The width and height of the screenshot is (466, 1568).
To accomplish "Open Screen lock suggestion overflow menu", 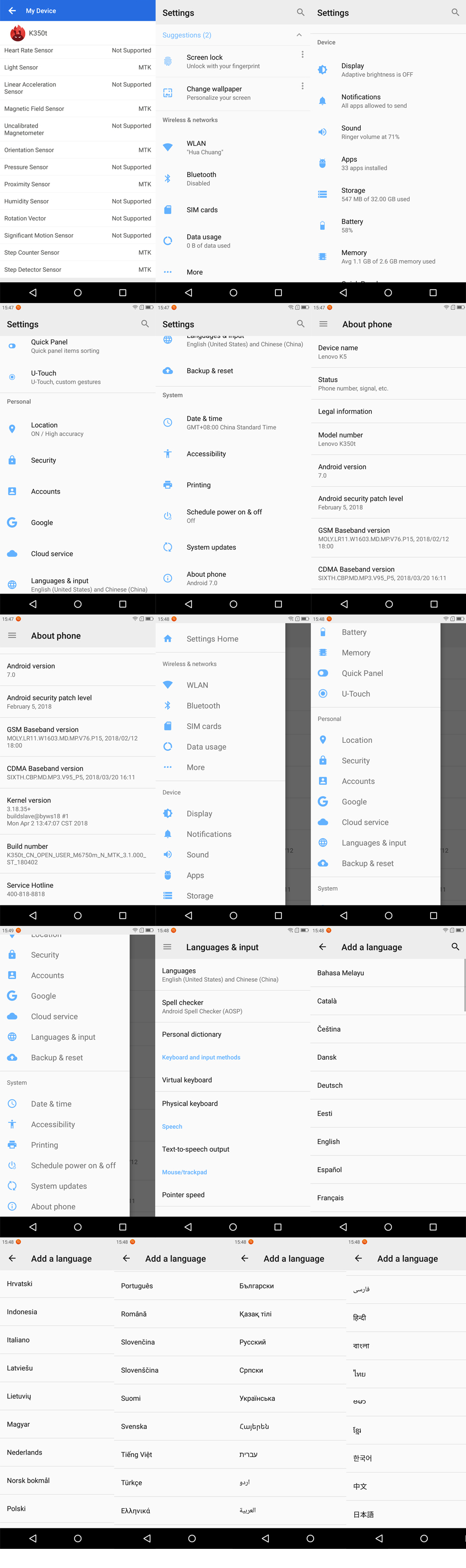I will (x=302, y=55).
